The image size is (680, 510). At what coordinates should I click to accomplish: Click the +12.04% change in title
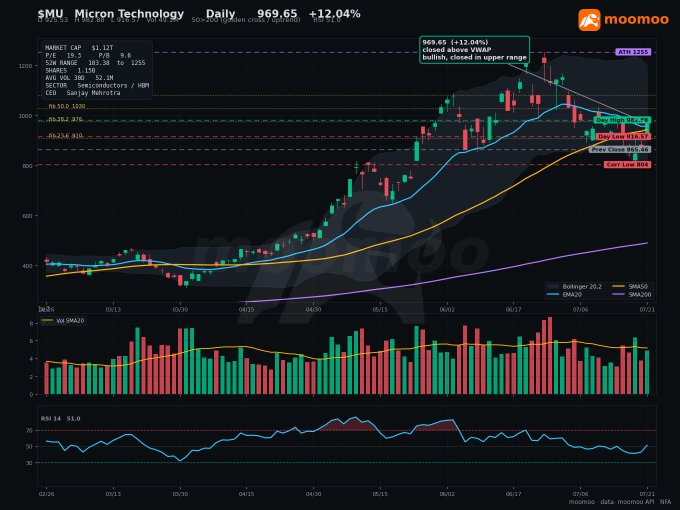click(x=334, y=14)
